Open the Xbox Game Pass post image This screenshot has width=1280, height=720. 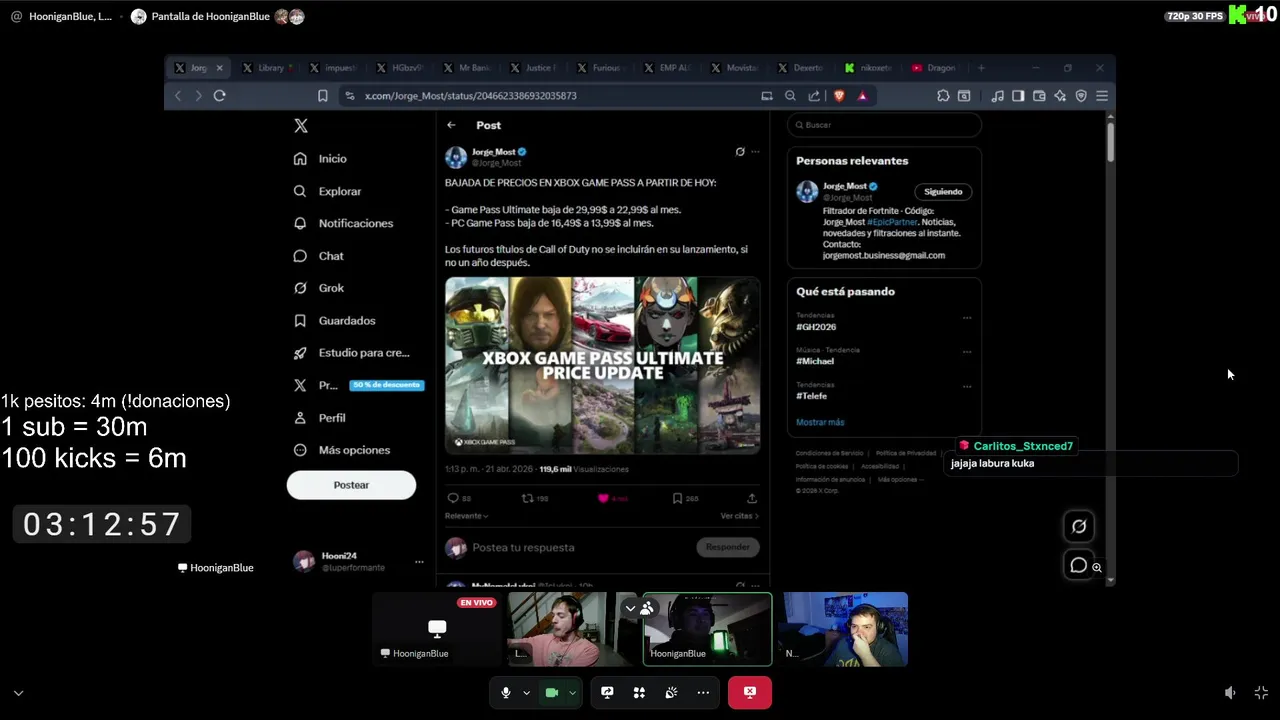(x=602, y=366)
